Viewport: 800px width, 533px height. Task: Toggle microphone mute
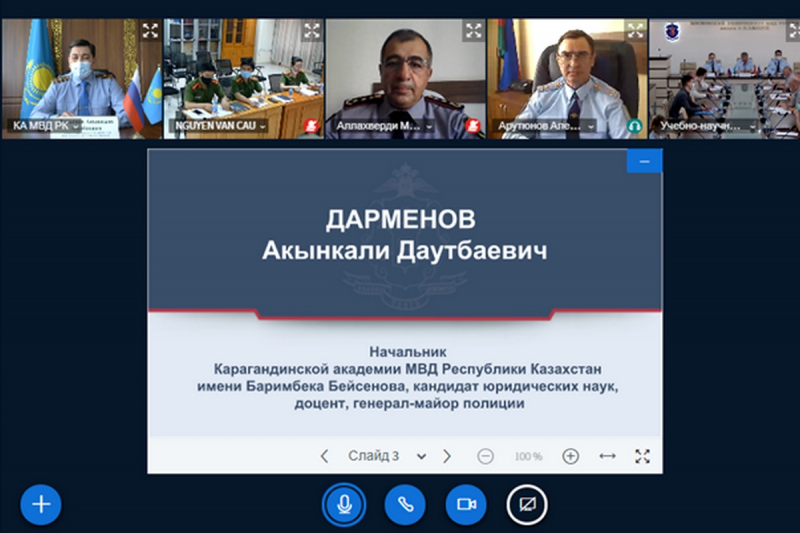coord(344,505)
